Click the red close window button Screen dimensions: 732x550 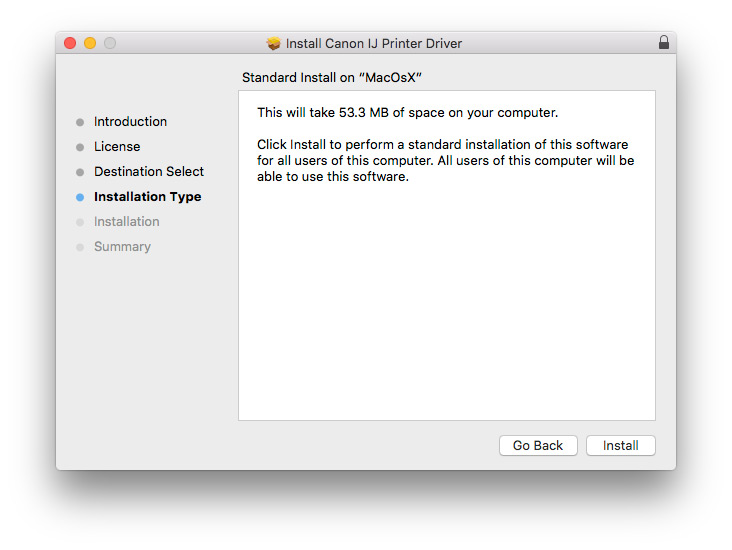[70, 43]
